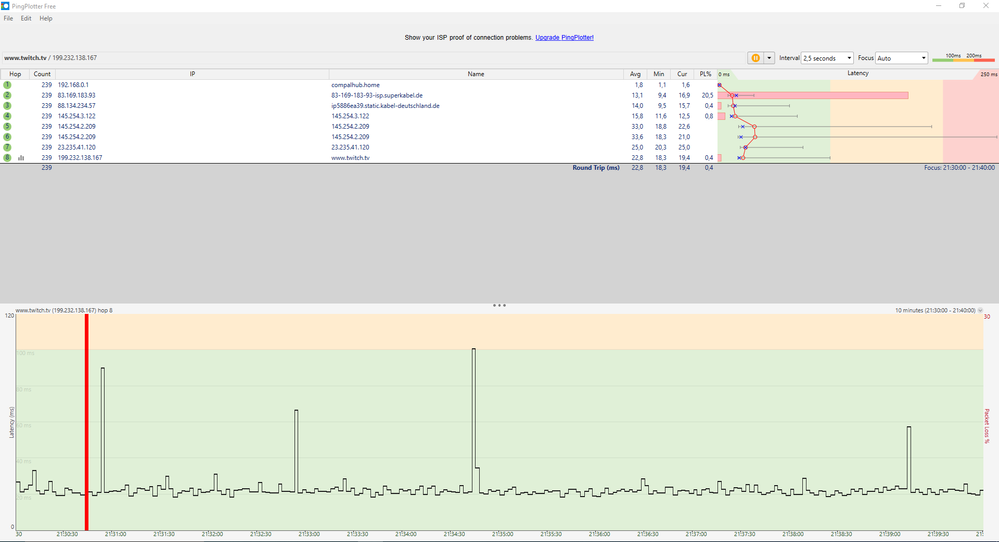Click the three-dot splitter handle above the timeline
The height and width of the screenshot is (542, 999).
(499, 305)
